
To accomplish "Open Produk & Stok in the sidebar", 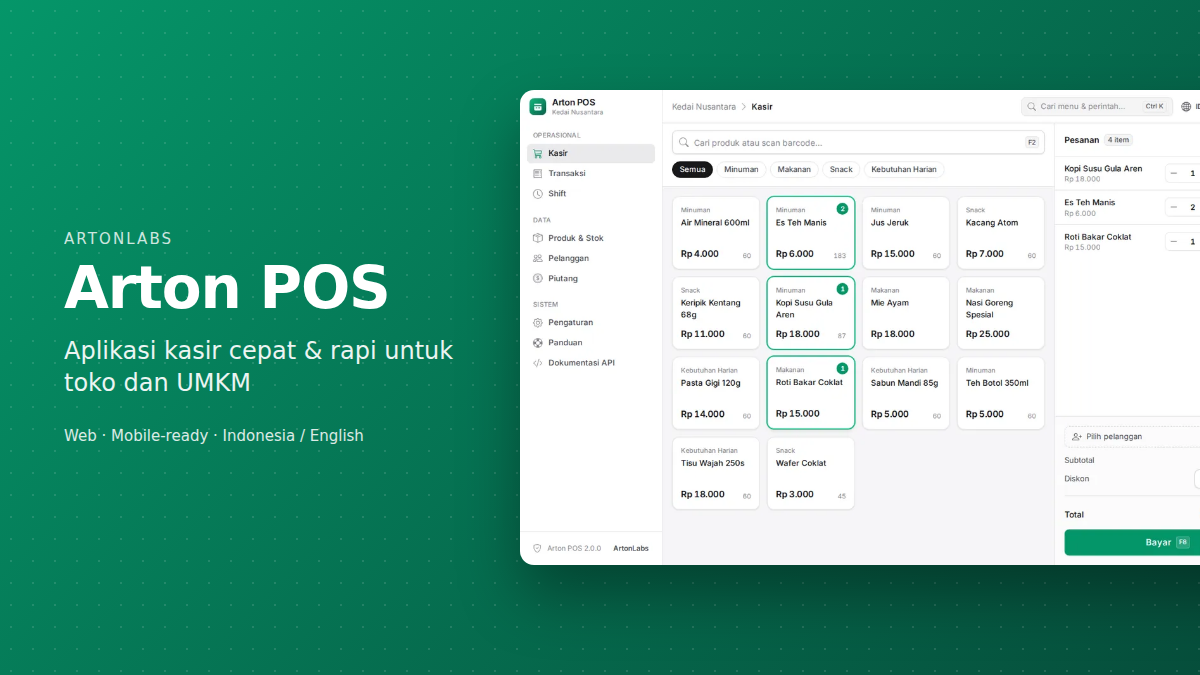I will point(591,238).
